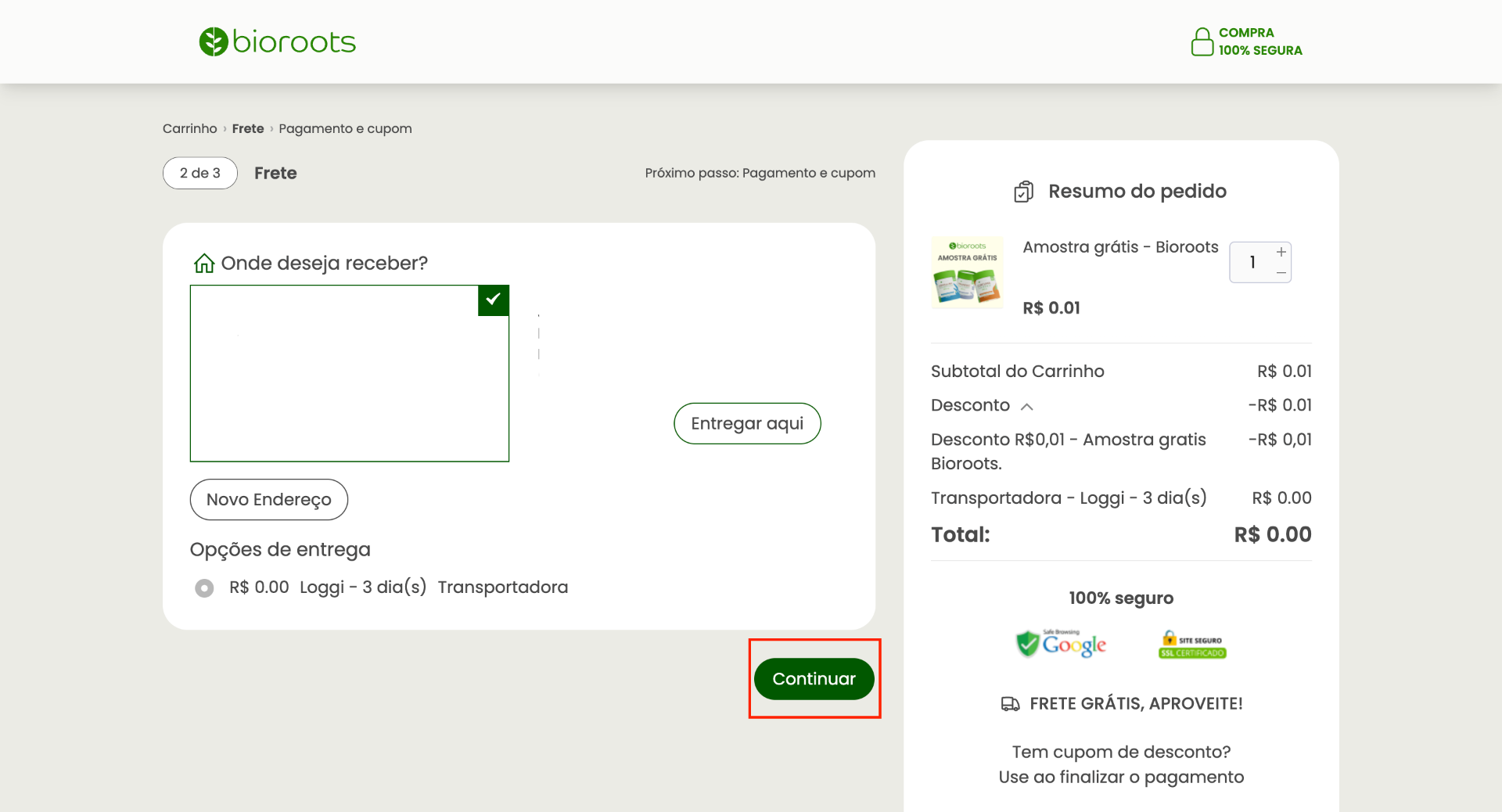The height and width of the screenshot is (812, 1502).
Task: Click the R$ 0.01 product price
Action: [1051, 308]
